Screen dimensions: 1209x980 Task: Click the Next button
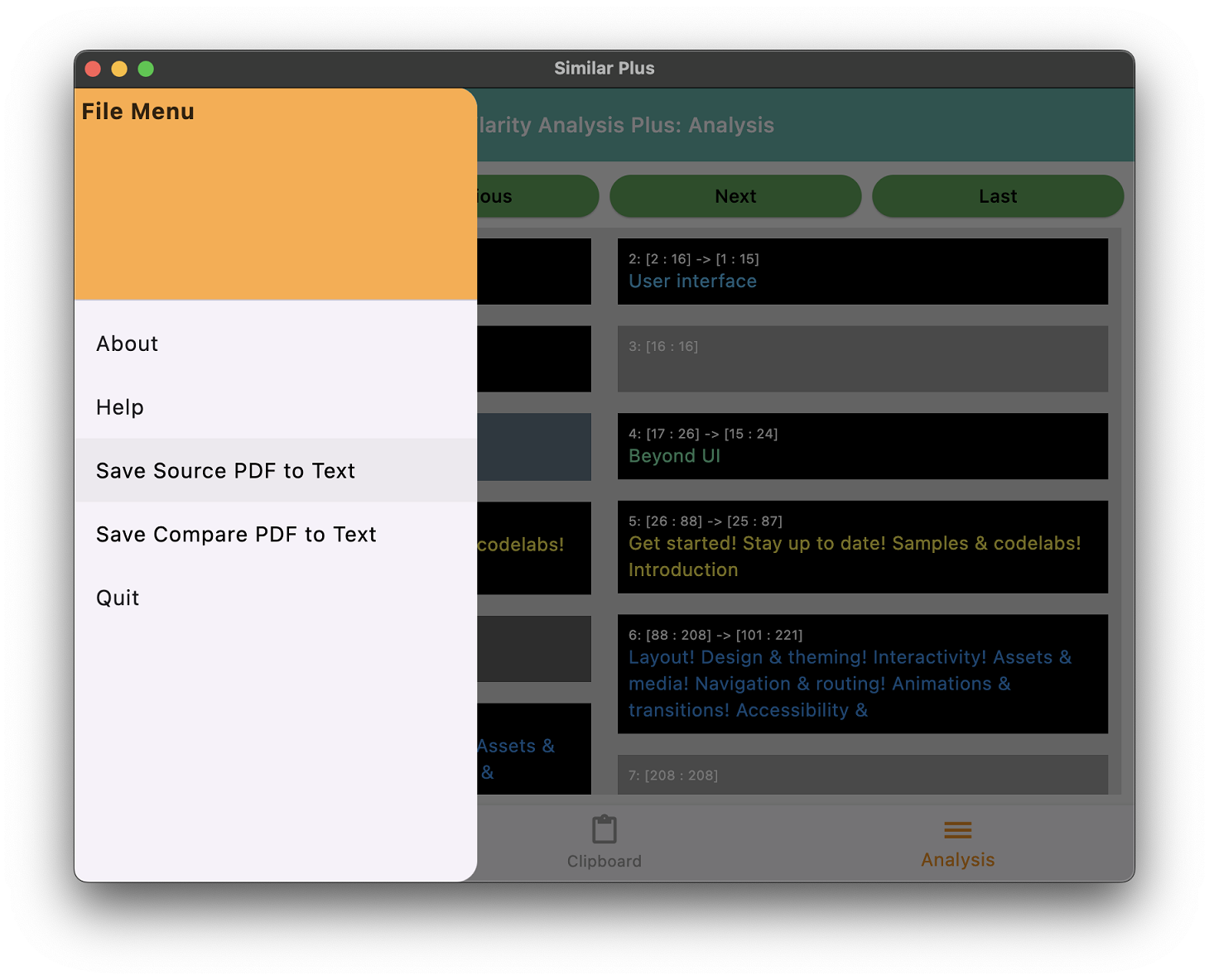(x=735, y=196)
